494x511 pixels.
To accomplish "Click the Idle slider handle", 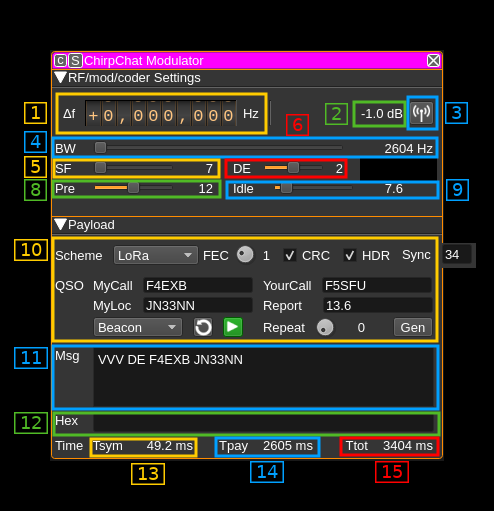I will 286,188.
